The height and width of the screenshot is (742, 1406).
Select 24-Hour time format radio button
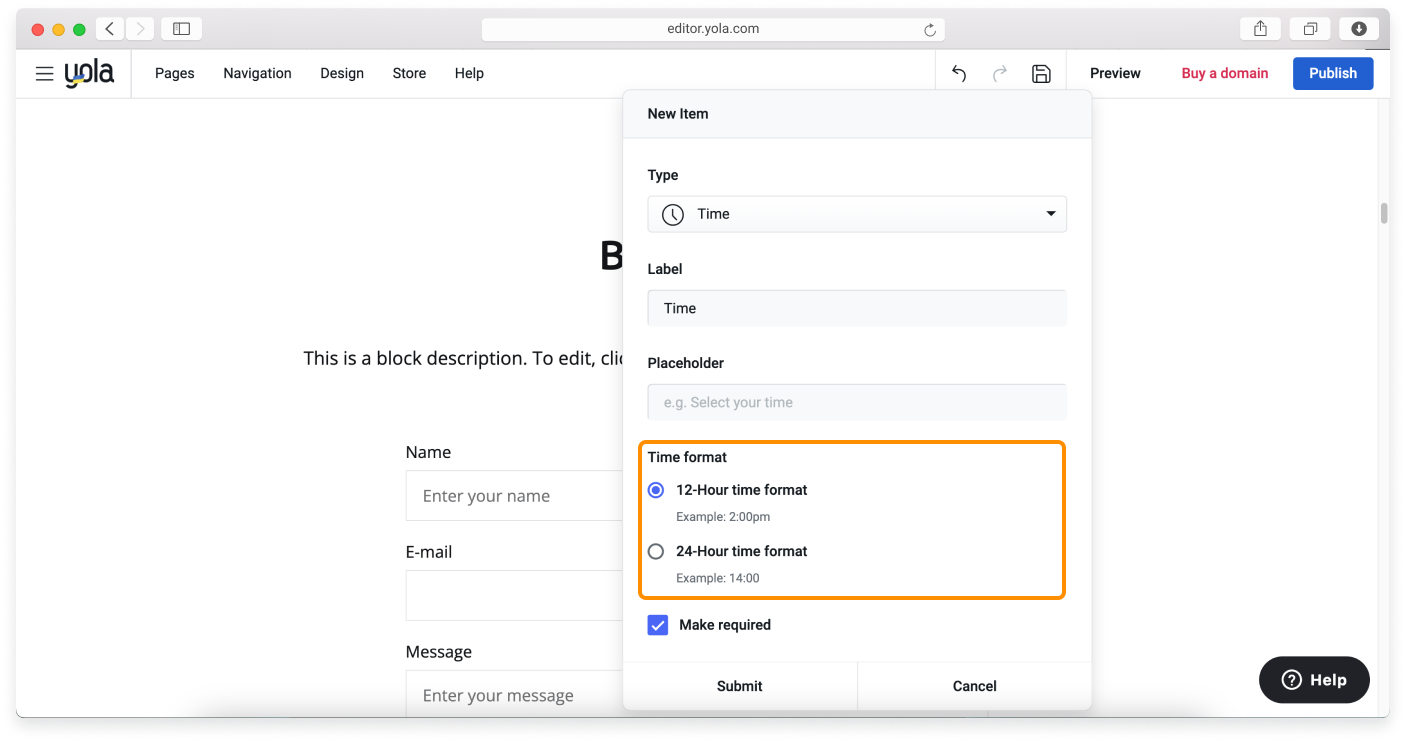coord(656,551)
